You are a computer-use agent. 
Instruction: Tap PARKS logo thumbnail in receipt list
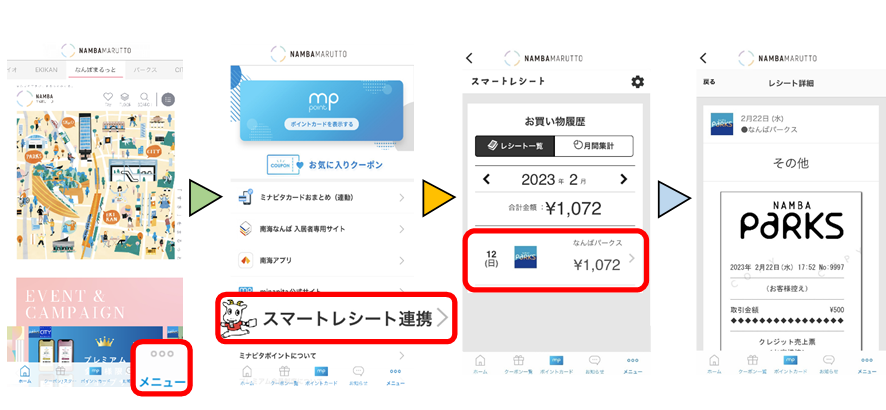(x=525, y=258)
